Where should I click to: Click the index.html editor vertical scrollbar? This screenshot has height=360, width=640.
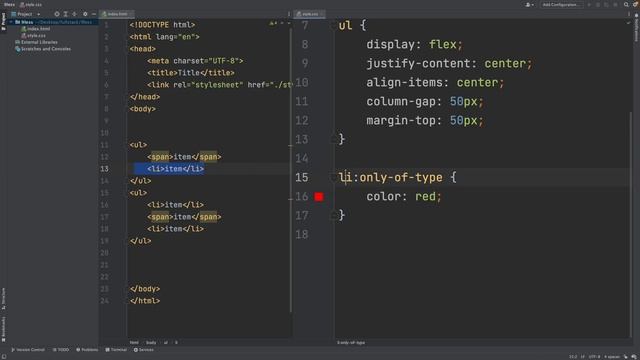[x=291, y=169]
